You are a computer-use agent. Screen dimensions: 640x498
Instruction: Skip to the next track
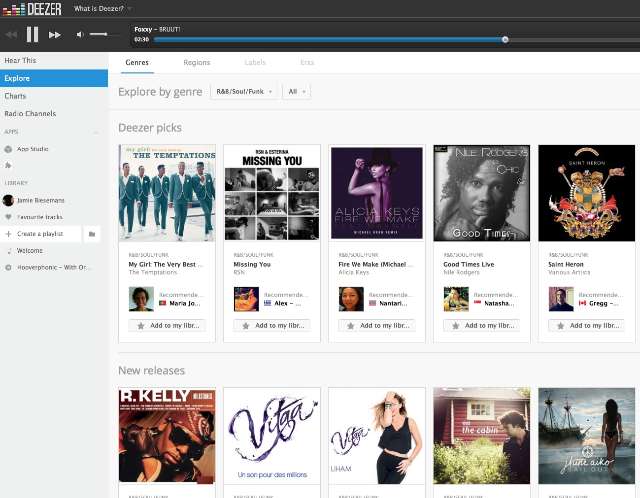pyautogui.click(x=55, y=35)
